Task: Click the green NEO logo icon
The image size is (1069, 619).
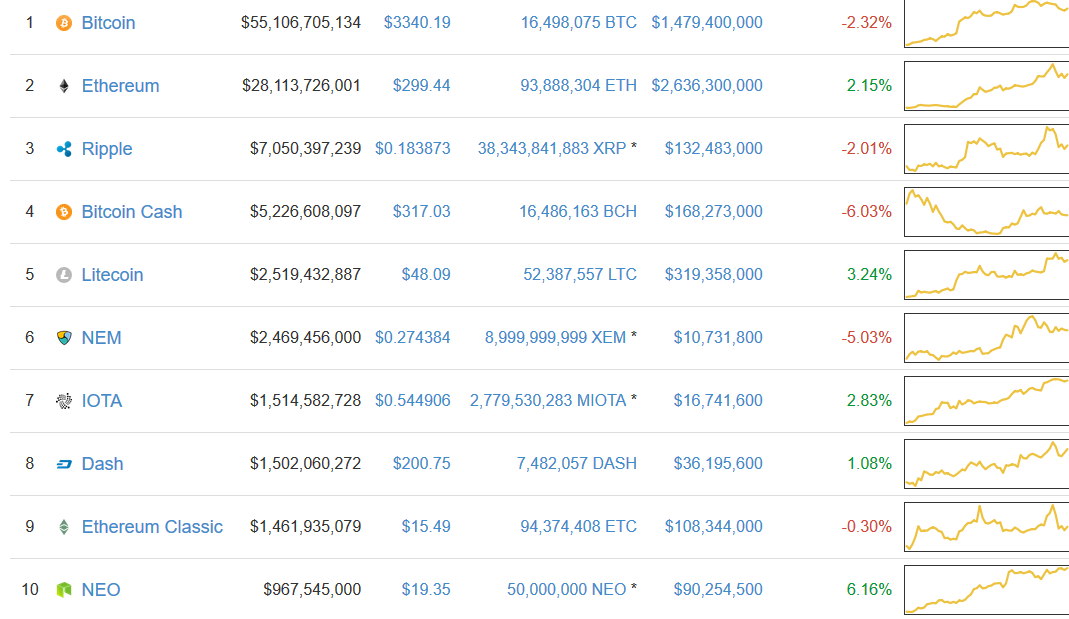Action: click(x=64, y=590)
